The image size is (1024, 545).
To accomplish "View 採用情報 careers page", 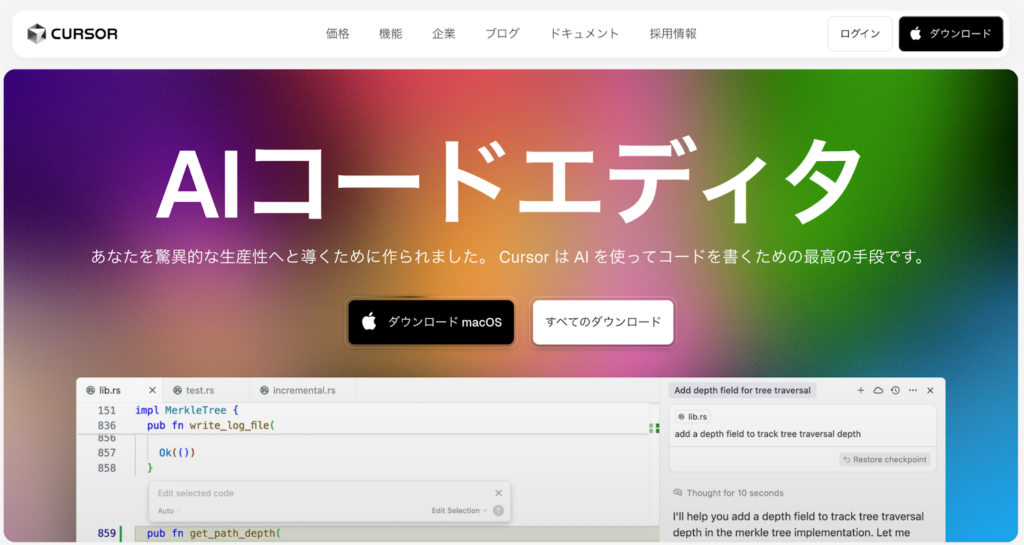I will pos(673,34).
